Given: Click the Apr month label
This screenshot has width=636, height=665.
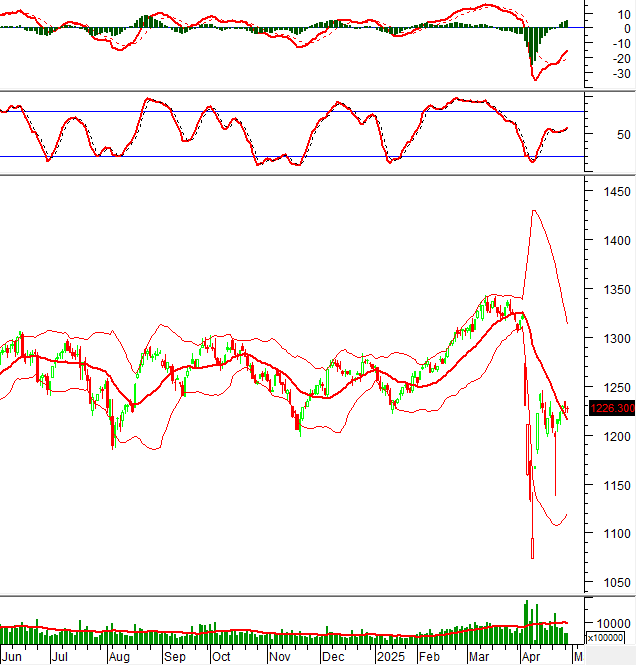Looking at the screenshot, I should pos(531,657).
